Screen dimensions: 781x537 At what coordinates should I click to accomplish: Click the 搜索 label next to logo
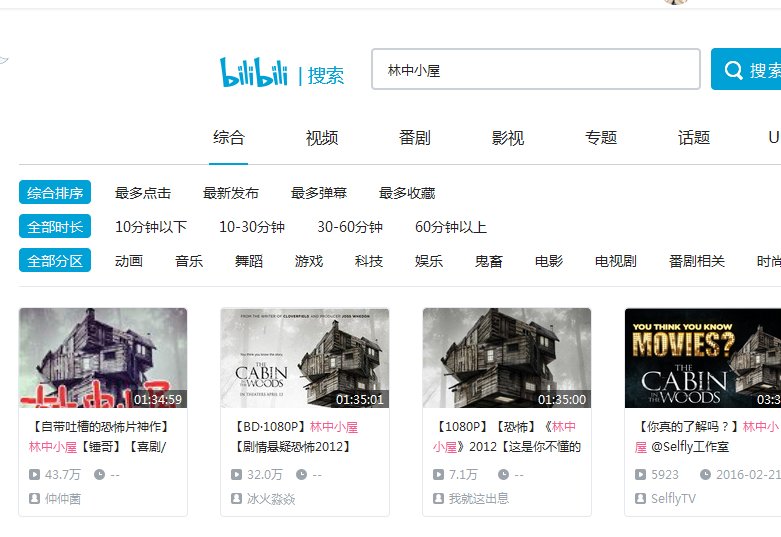[326, 76]
